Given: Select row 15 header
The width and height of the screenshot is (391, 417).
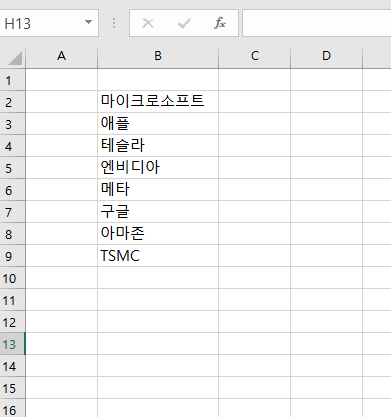Looking at the screenshot, I should 12,388.
